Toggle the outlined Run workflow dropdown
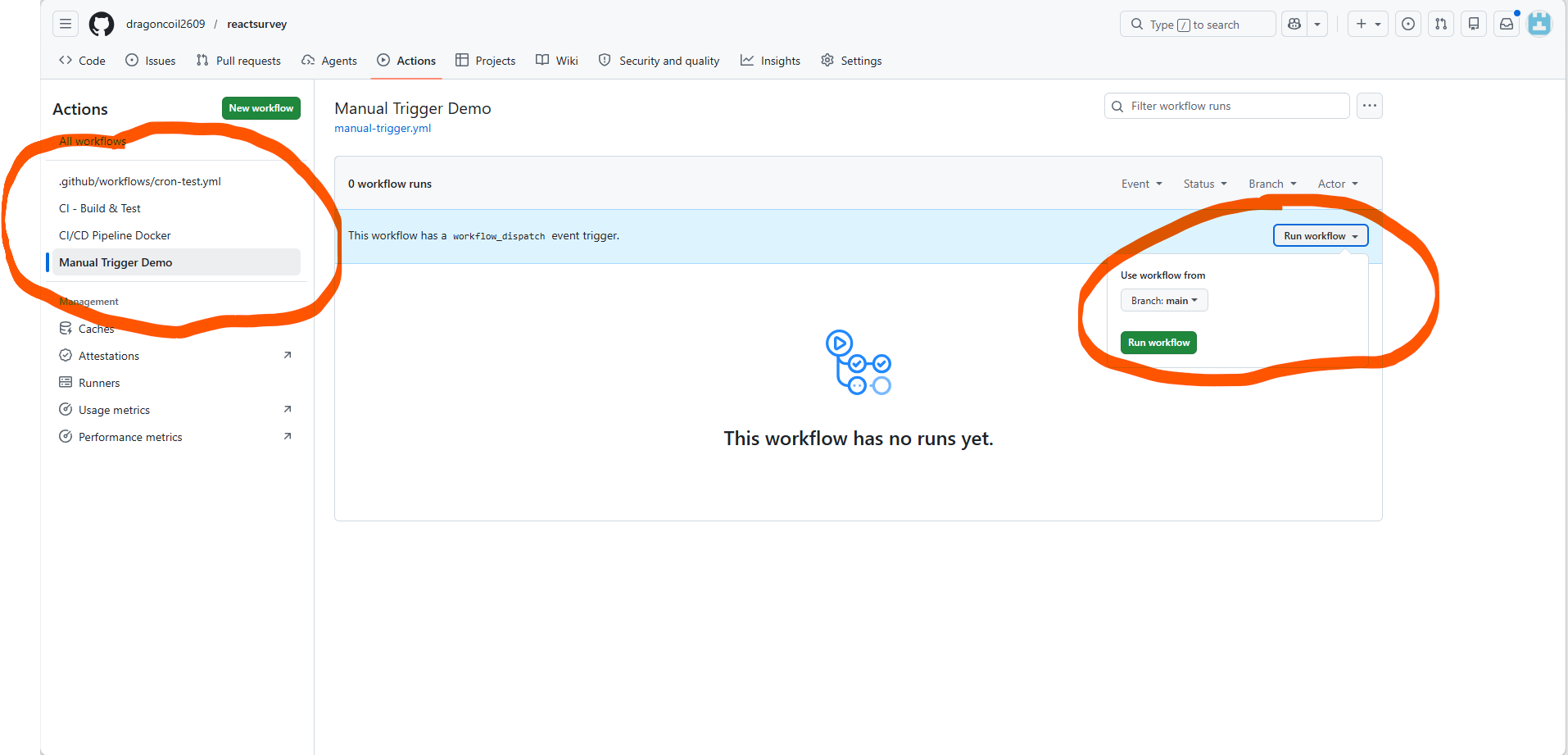Viewport: 1568px width, 755px height. pyautogui.click(x=1321, y=235)
